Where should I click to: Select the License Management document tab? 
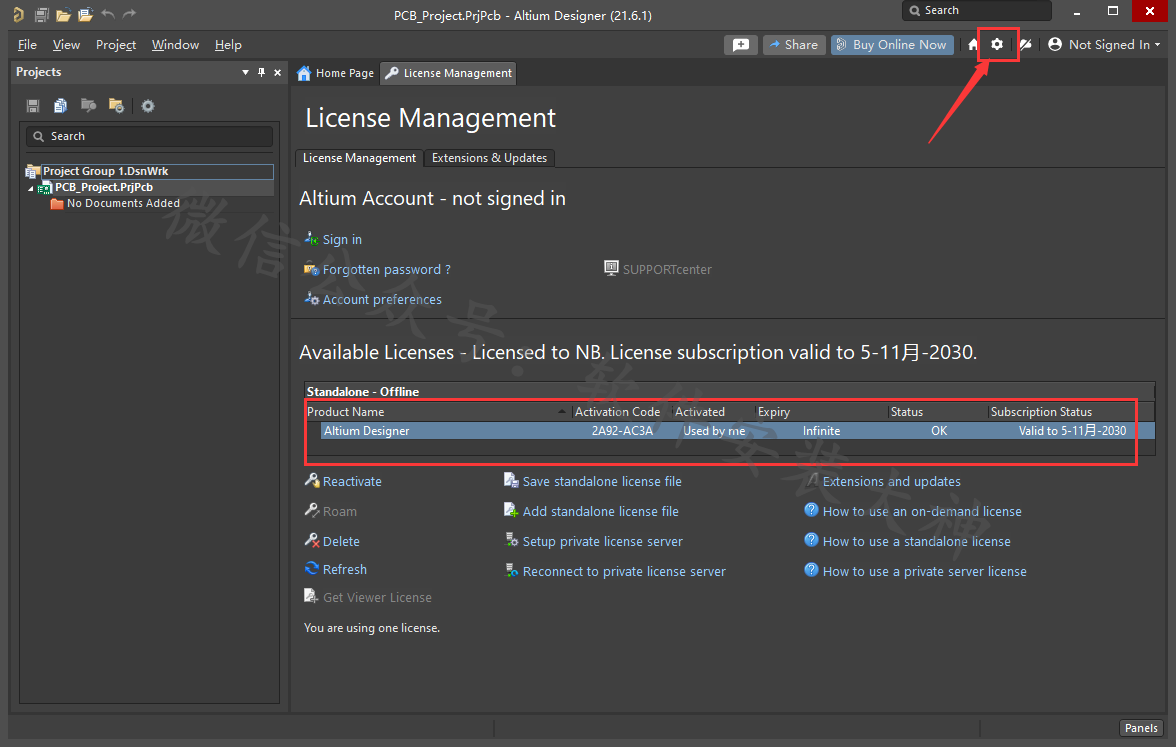[x=448, y=74]
